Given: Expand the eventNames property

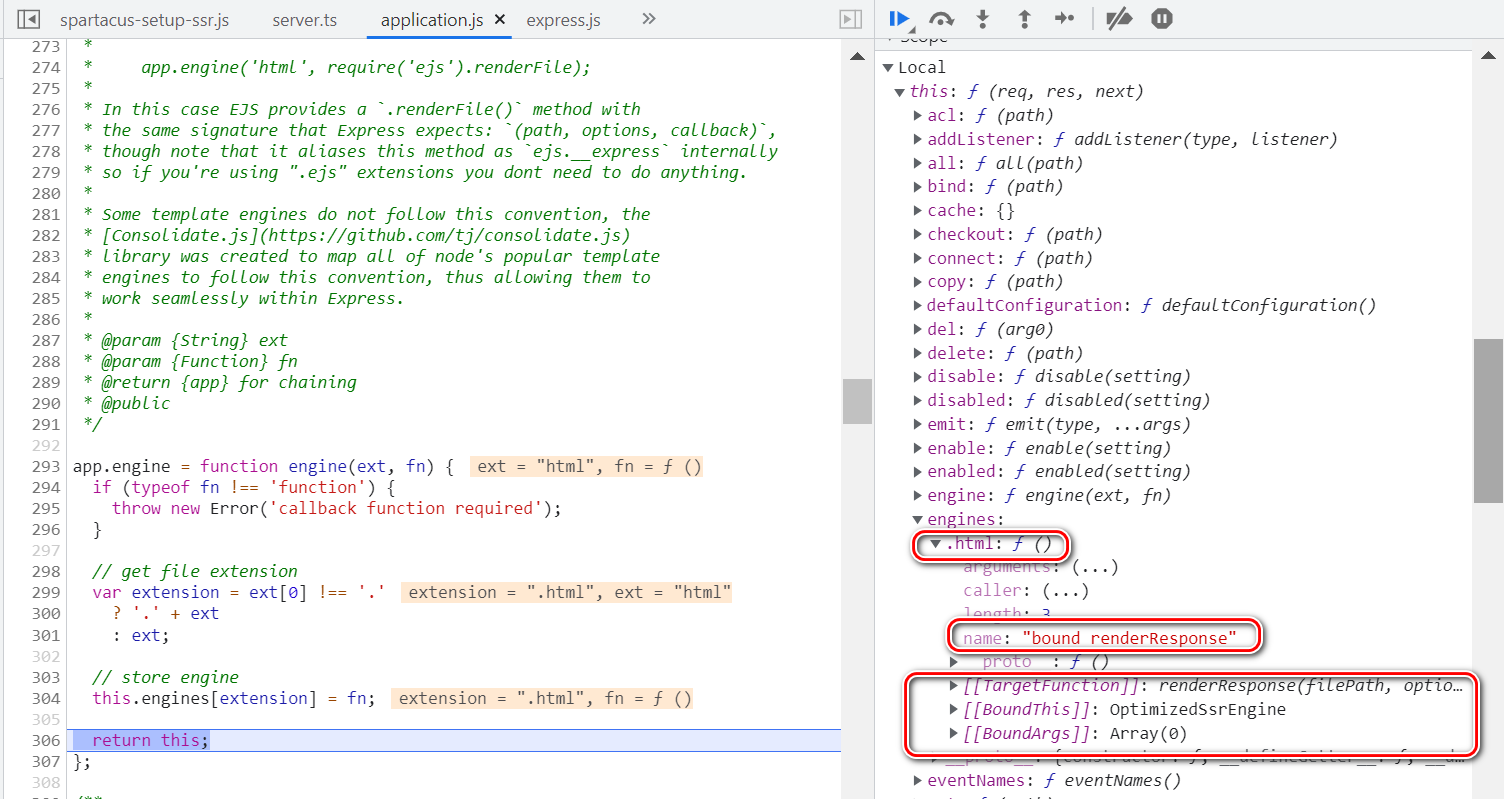Looking at the screenshot, I should pos(917,780).
